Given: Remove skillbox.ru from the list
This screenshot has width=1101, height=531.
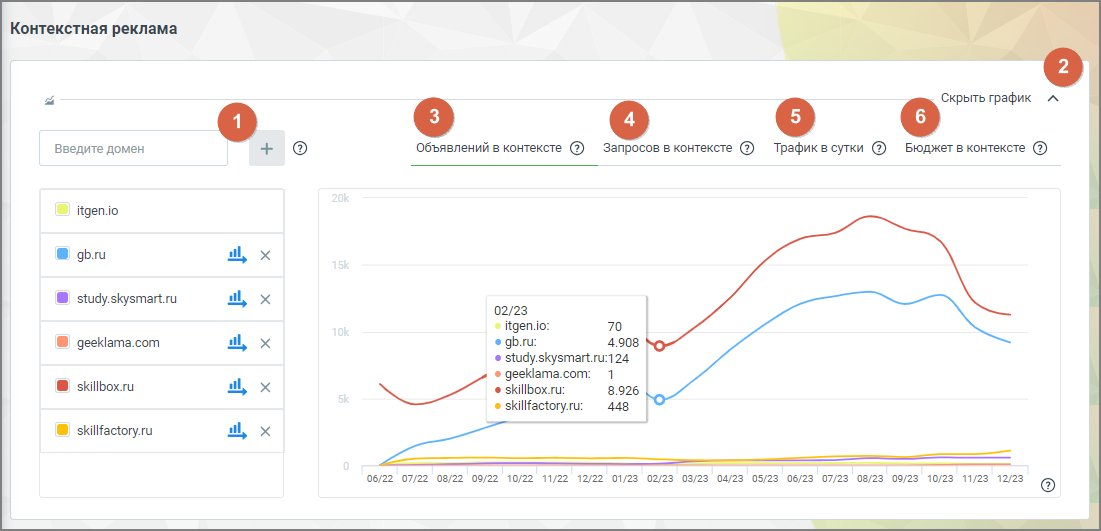Looking at the screenshot, I should (265, 387).
